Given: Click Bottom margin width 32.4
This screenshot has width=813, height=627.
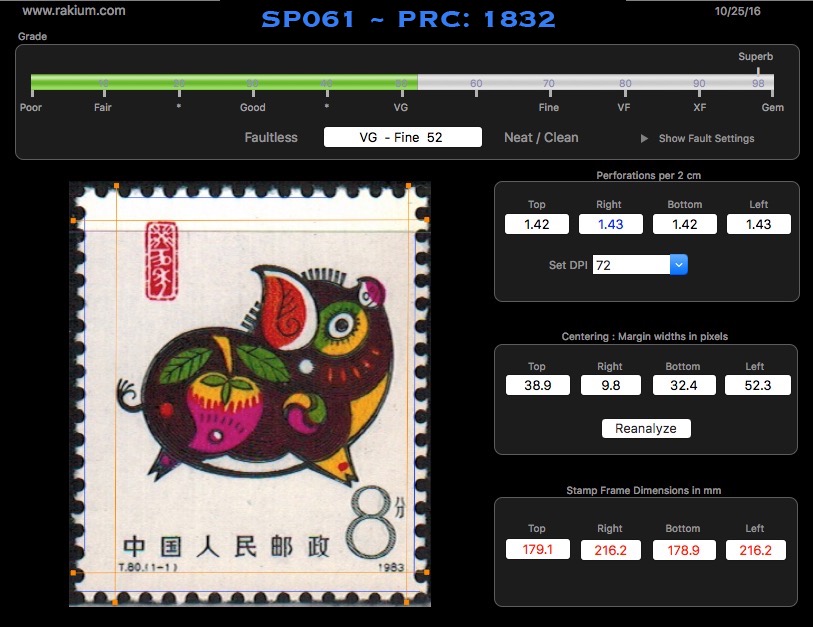Looking at the screenshot, I should pos(684,385).
